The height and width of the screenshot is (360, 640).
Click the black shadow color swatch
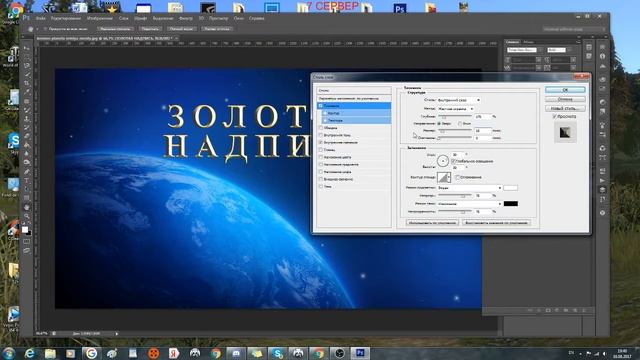pyautogui.click(x=511, y=203)
